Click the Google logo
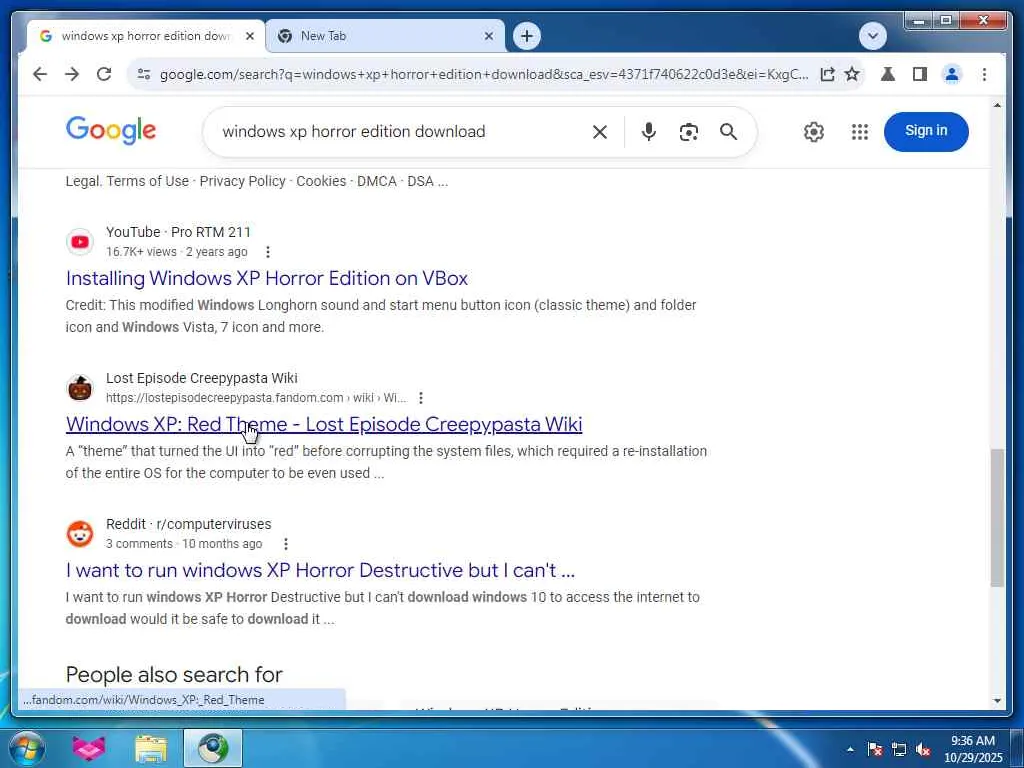Image resolution: width=1024 pixels, height=768 pixels. [x=111, y=131]
